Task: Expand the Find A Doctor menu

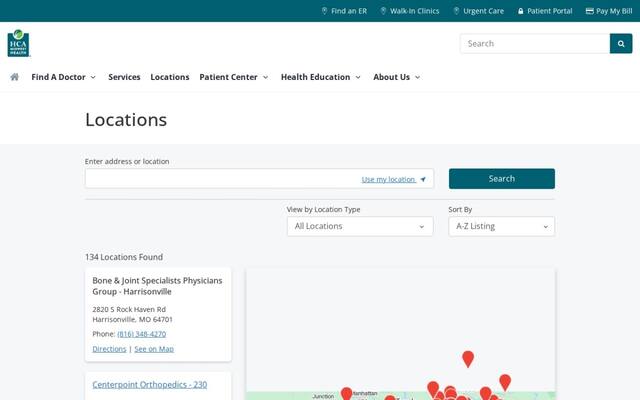Action: [64, 77]
